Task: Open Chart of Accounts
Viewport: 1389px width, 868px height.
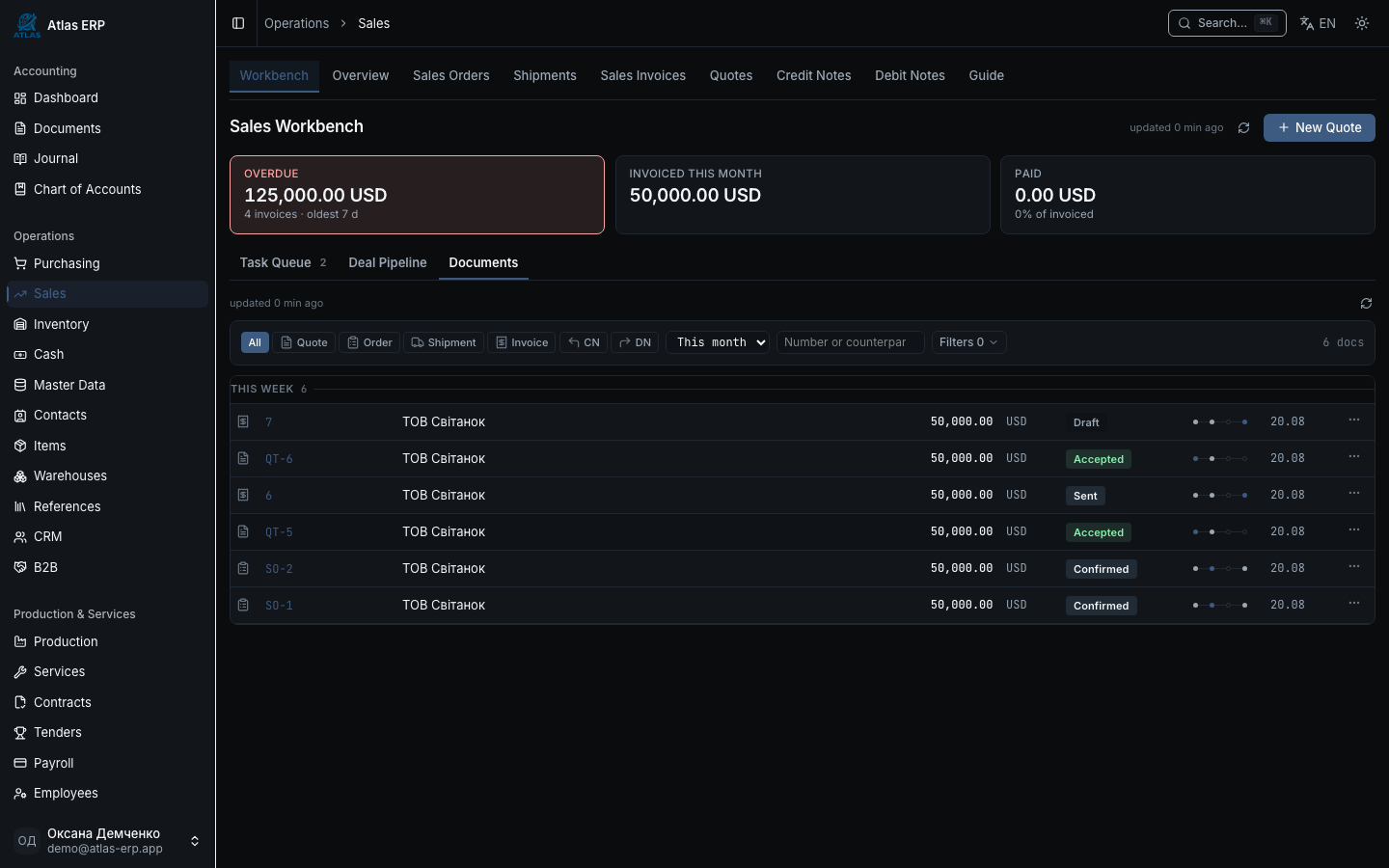Action: pyautogui.click(x=107, y=189)
